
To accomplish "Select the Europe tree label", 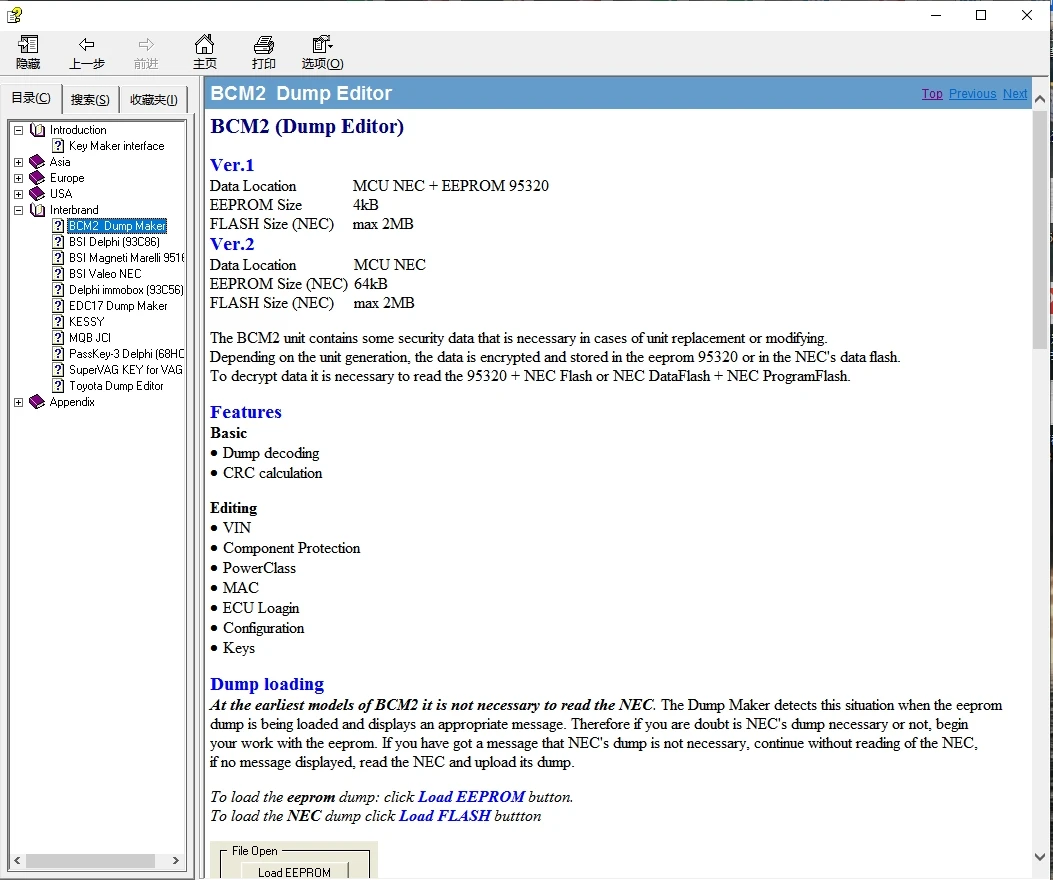I will click(67, 178).
